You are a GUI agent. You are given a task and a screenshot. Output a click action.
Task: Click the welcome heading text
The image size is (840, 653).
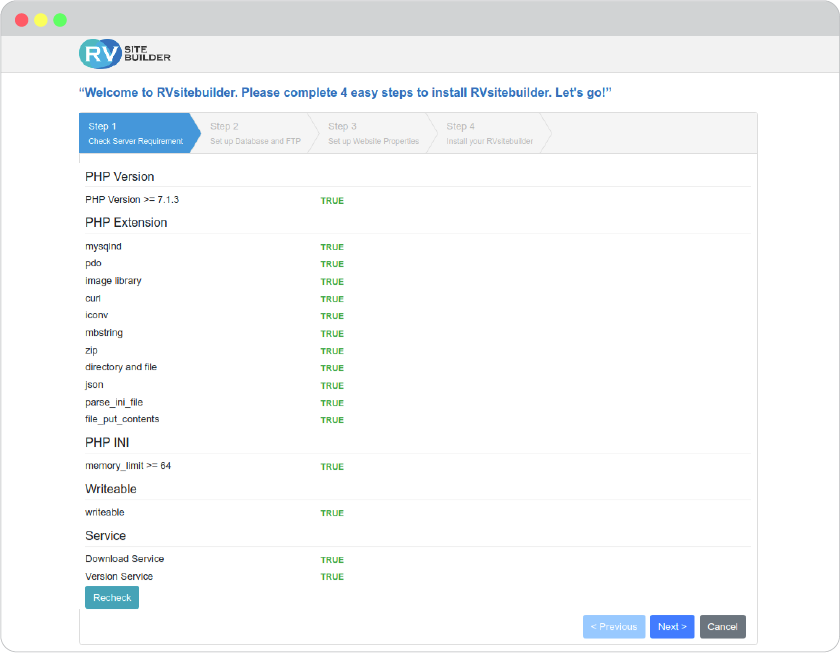[346, 93]
